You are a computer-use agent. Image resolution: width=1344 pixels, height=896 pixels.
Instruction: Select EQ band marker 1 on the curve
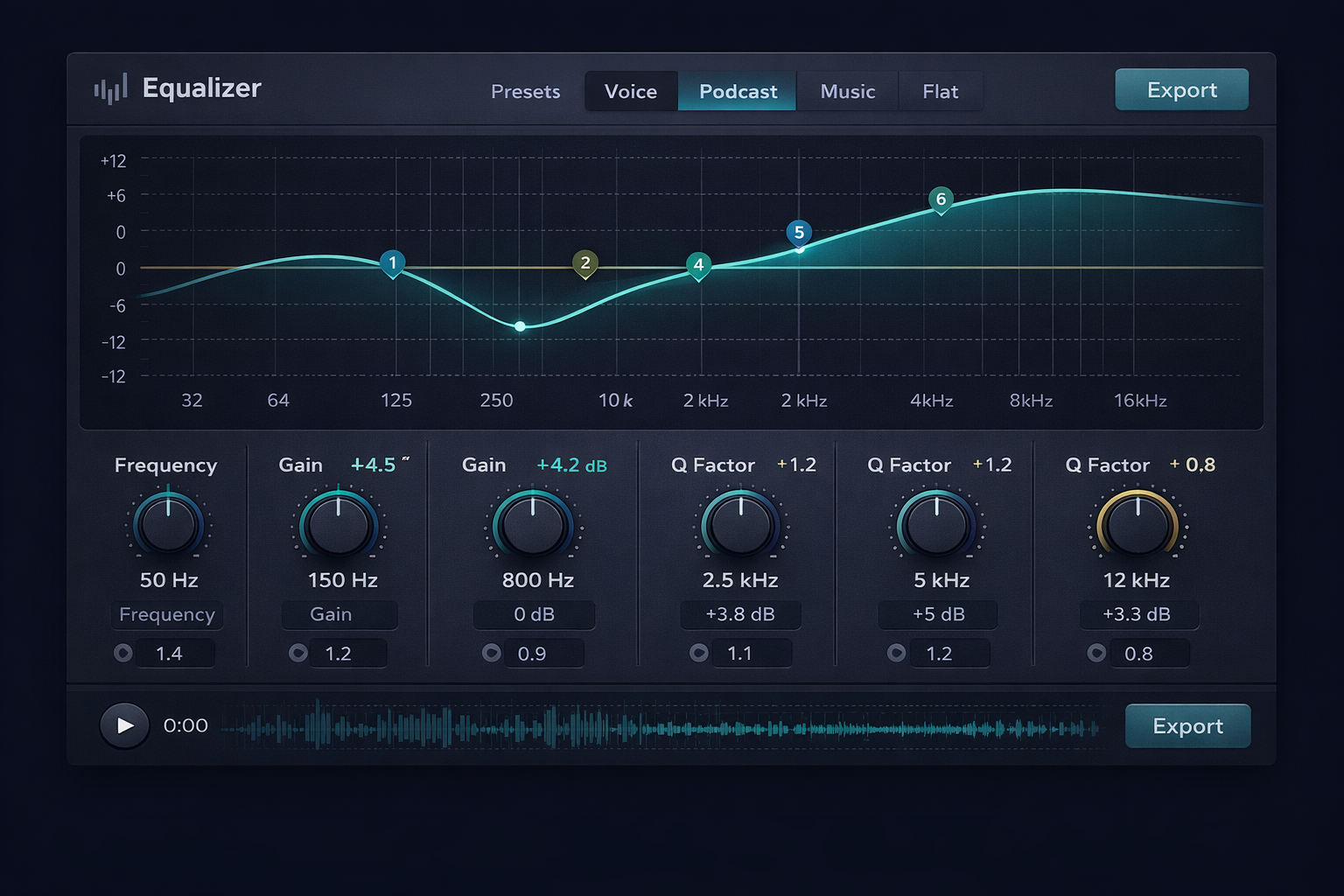pos(392,262)
